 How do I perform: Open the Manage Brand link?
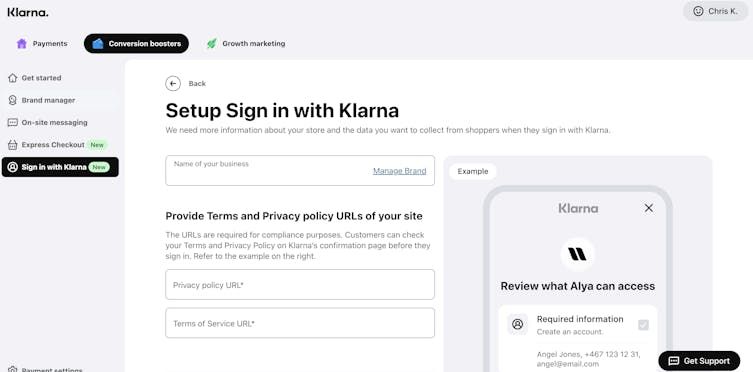(x=400, y=171)
